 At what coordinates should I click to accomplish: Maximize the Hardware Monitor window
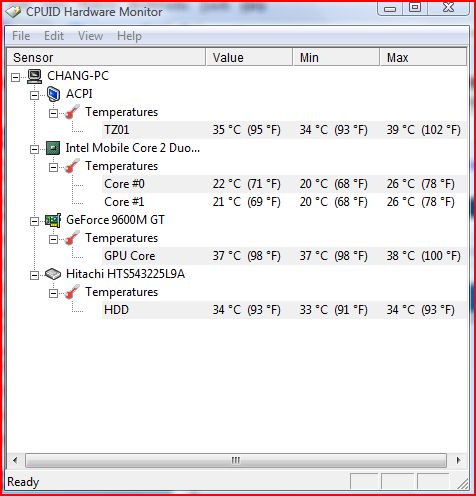click(415, 7)
